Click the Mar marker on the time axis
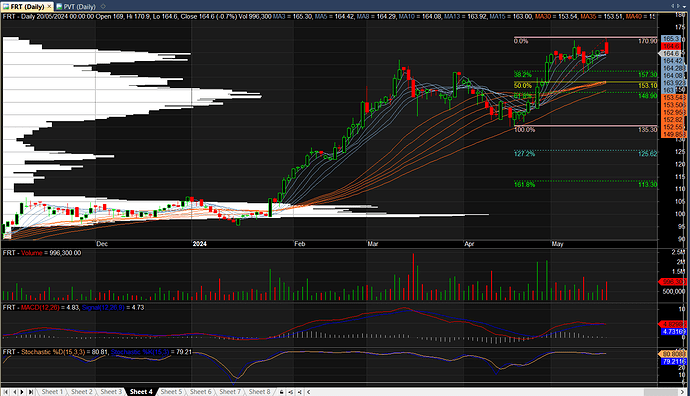Image resolution: width=690 pixels, height=396 pixels. coord(373,244)
